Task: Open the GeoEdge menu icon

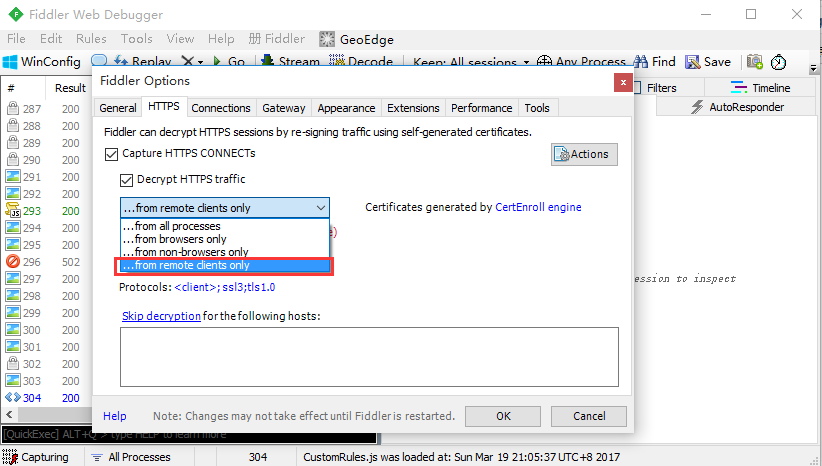Action: pos(327,39)
